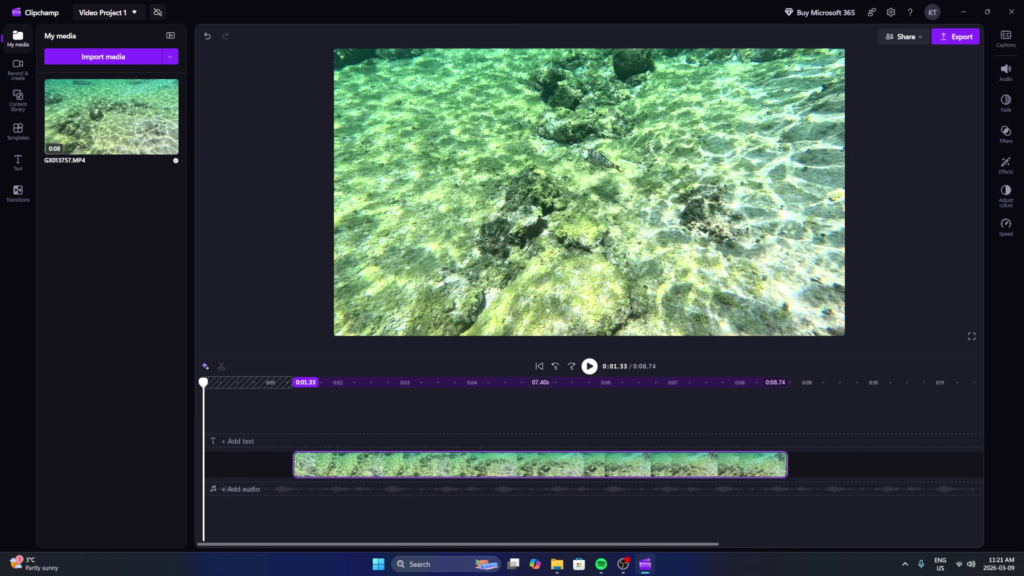
Task: Enter fullscreen preview mode
Action: 971,336
